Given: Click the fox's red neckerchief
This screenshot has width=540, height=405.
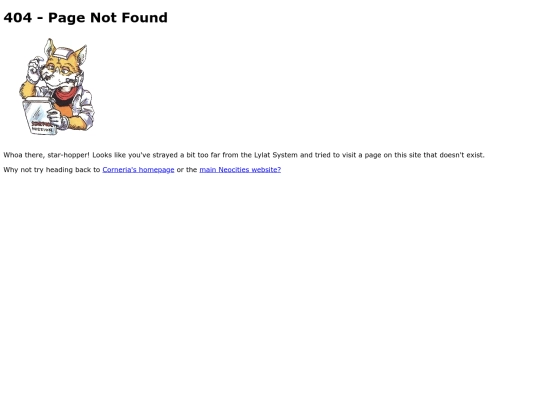Looking at the screenshot, I should point(66,94).
